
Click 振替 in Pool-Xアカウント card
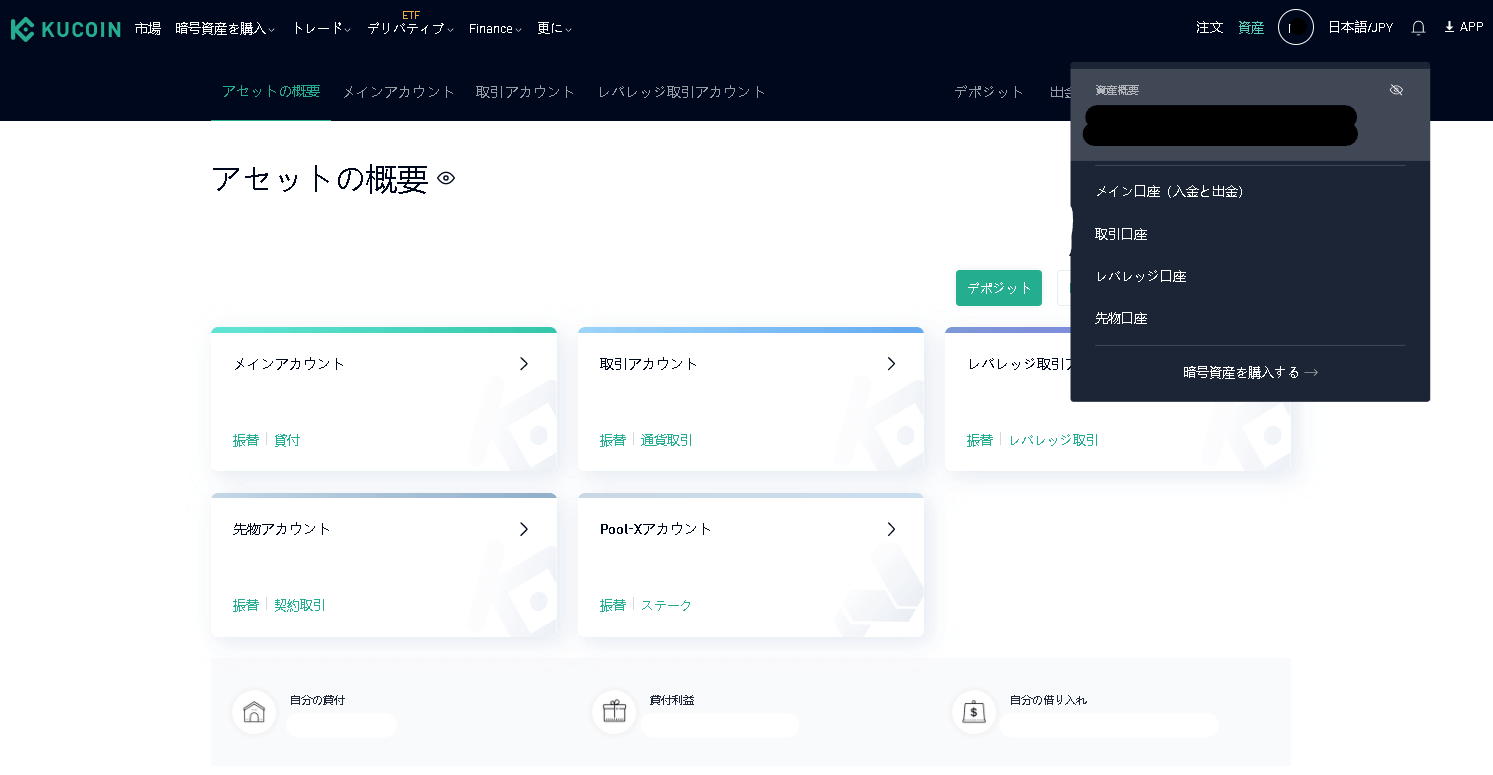pos(613,605)
